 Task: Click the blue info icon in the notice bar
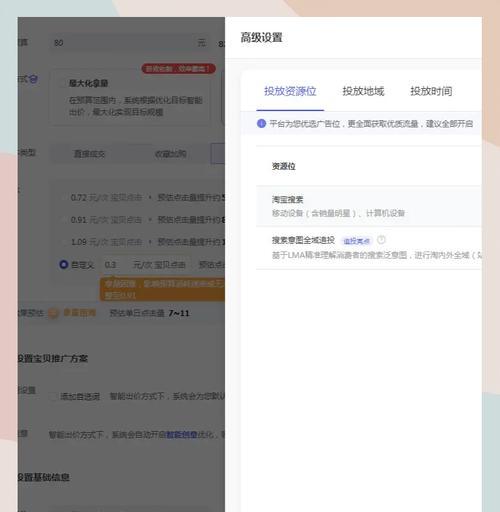coord(261,124)
